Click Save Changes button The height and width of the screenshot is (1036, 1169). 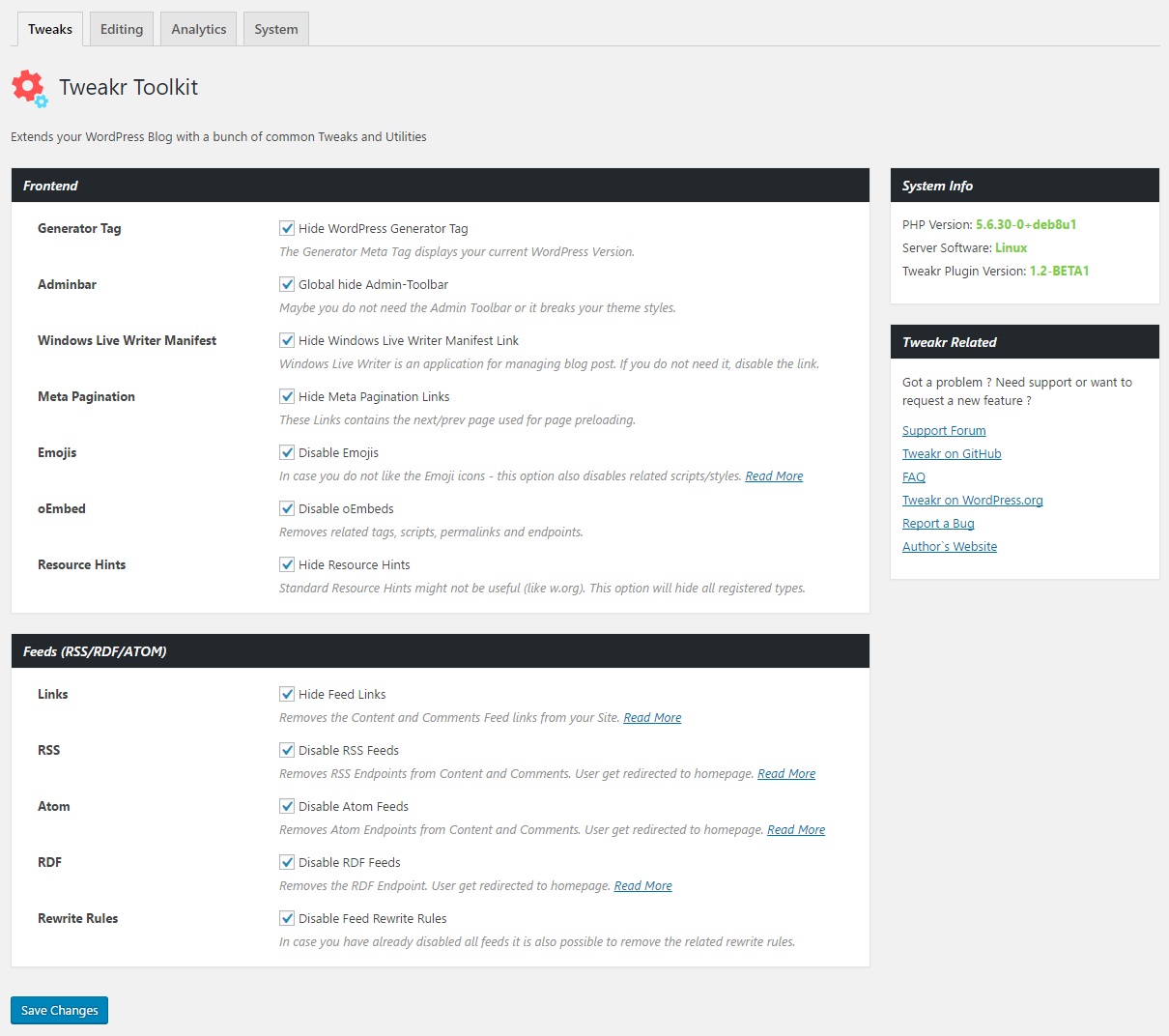tap(60, 1010)
